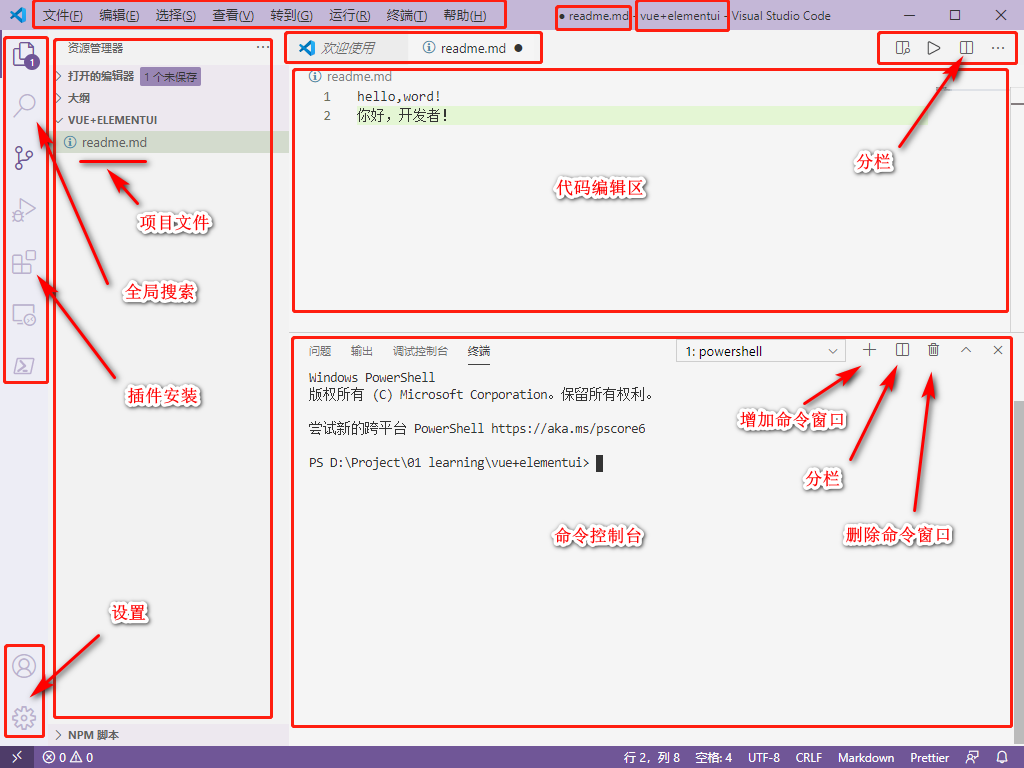Click the VS Code logo in title bar
The width and height of the screenshot is (1024, 768).
point(18,14)
